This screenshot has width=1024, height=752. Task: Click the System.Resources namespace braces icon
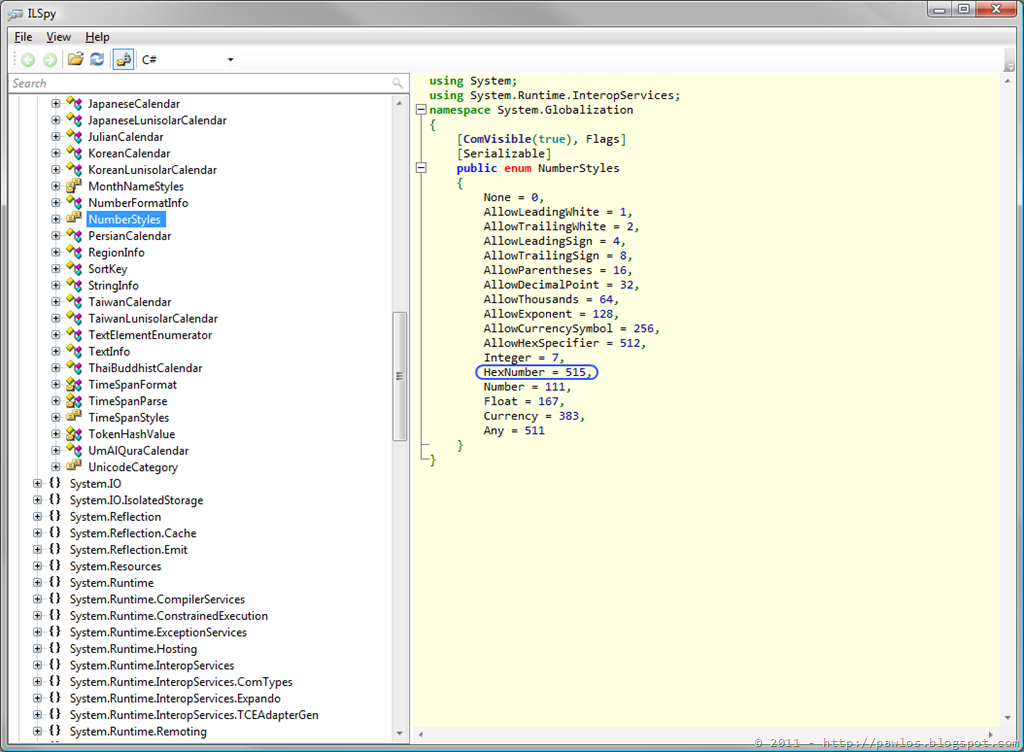tap(55, 566)
